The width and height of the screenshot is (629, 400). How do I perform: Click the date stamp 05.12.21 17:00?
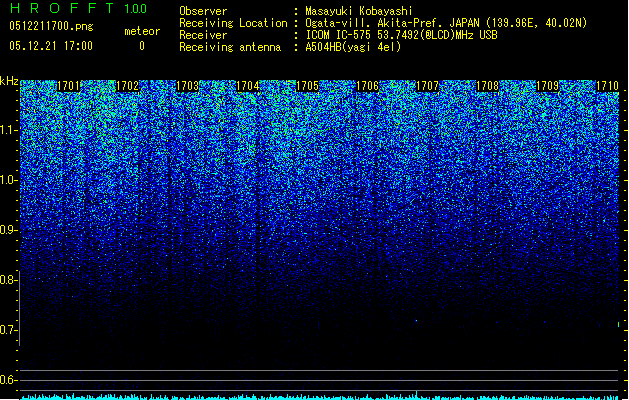click(51, 46)
